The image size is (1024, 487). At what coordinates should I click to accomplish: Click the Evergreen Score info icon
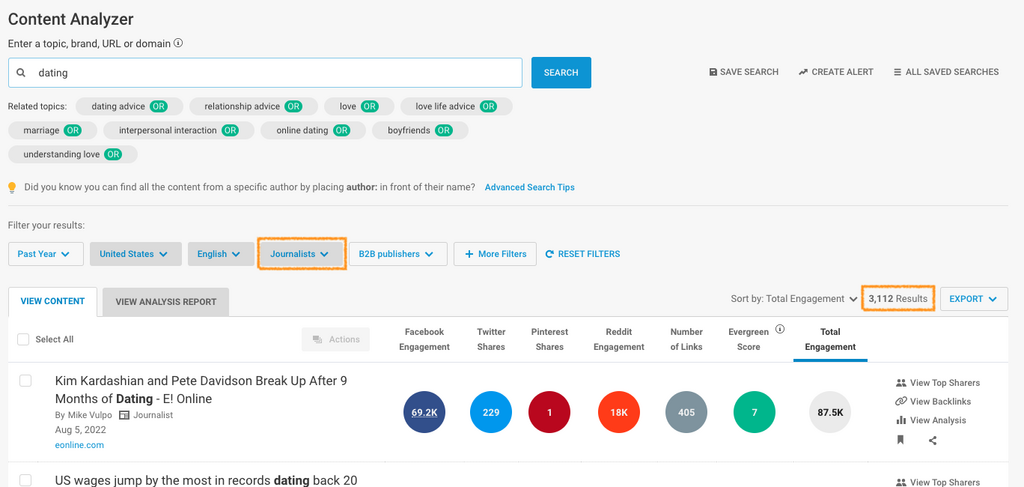coord(780,329)
